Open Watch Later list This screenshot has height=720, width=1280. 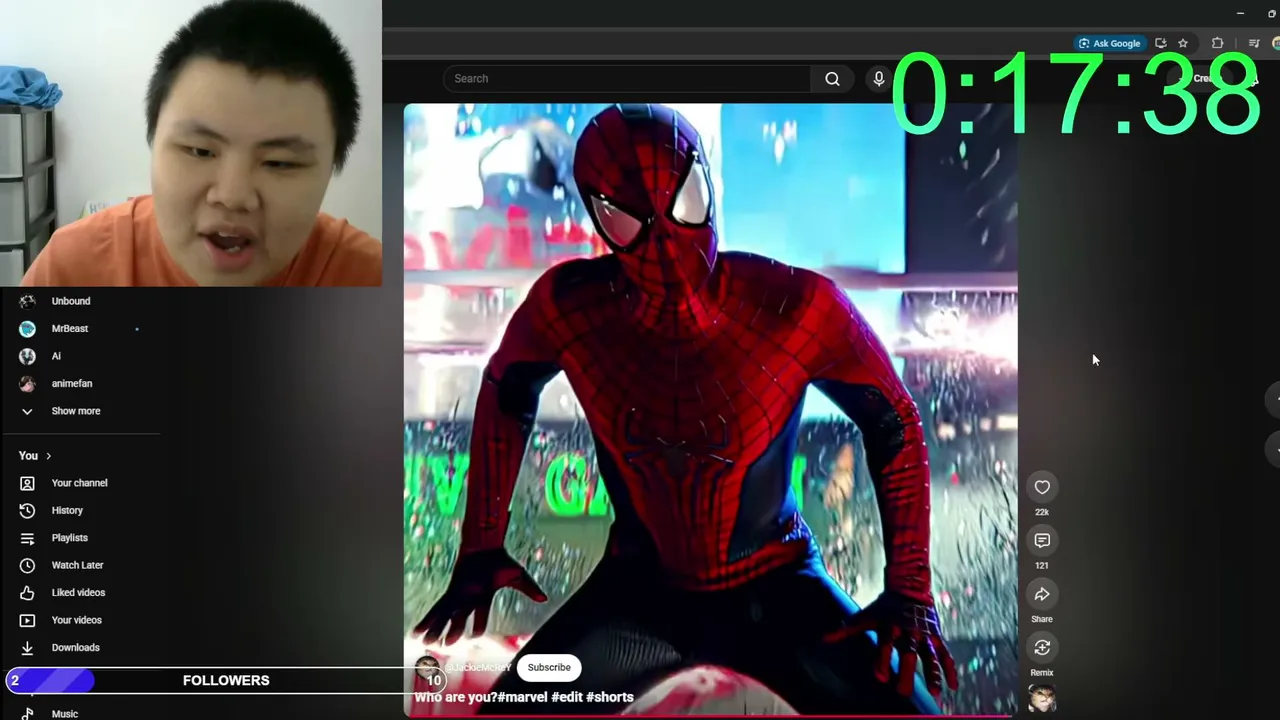point(78,566)
